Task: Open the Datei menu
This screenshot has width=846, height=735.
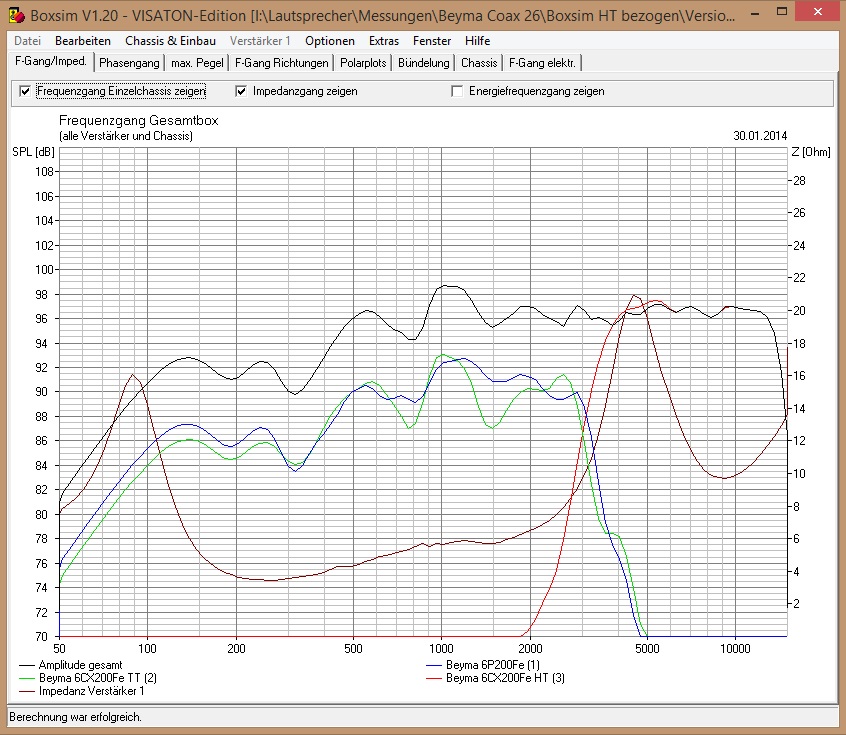Action: [x=28, y=41]
